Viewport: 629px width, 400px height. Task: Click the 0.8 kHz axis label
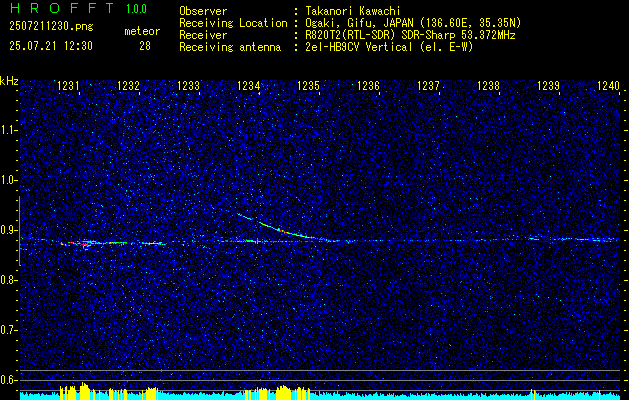(8, 280)
